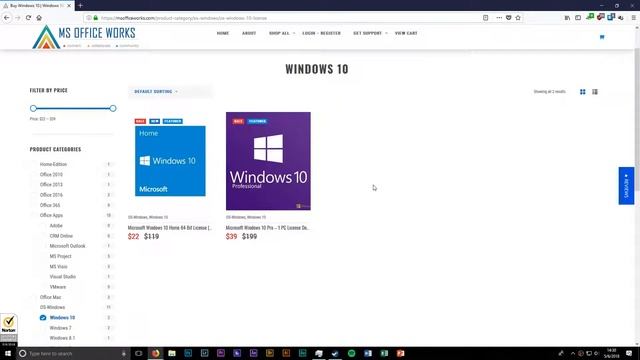Viewport: 640px width, 360px height.
Task: Select the Windows 7 category
Action: coord(60,328)
